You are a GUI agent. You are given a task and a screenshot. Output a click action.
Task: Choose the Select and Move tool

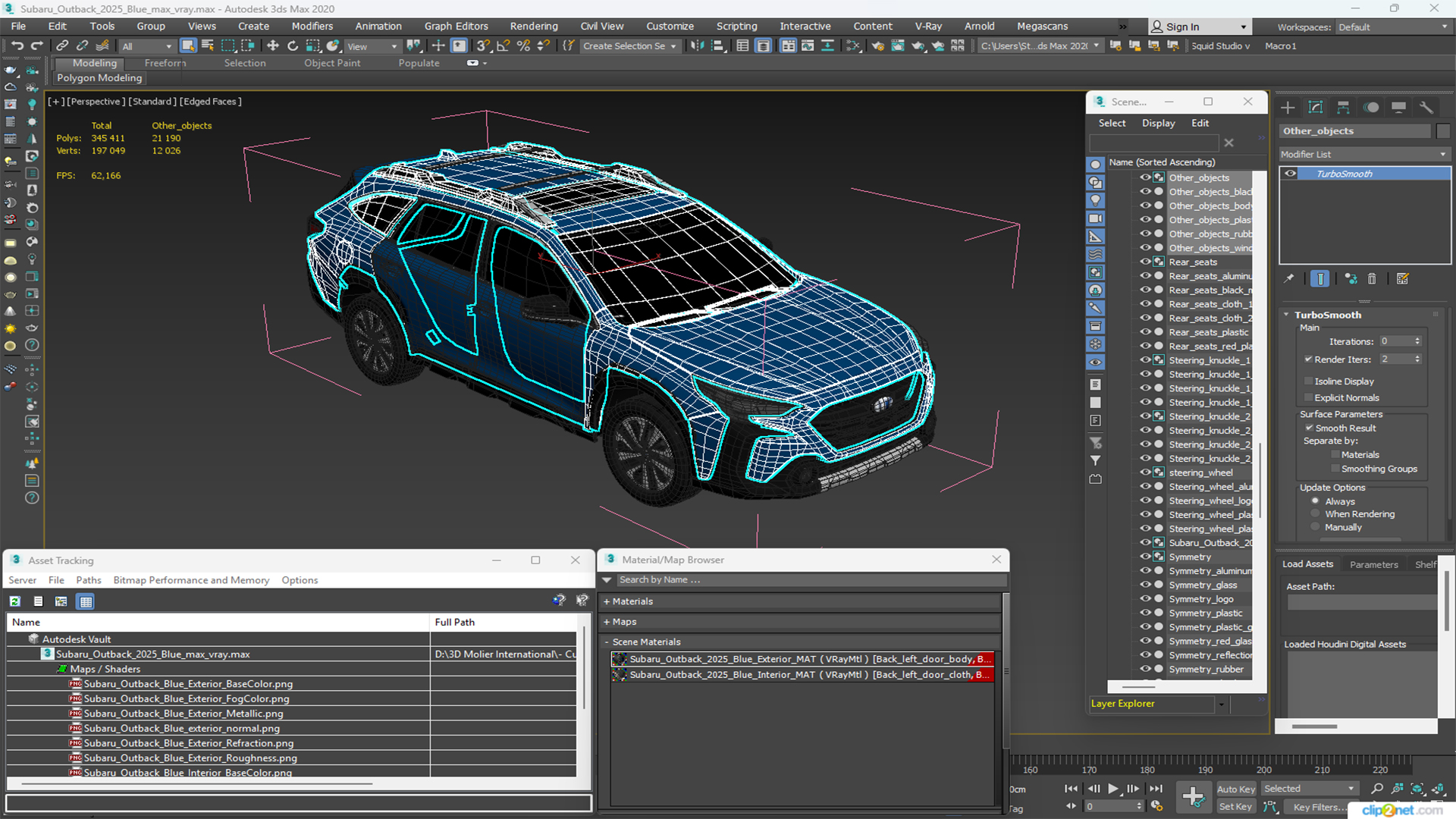click(273, 45)
